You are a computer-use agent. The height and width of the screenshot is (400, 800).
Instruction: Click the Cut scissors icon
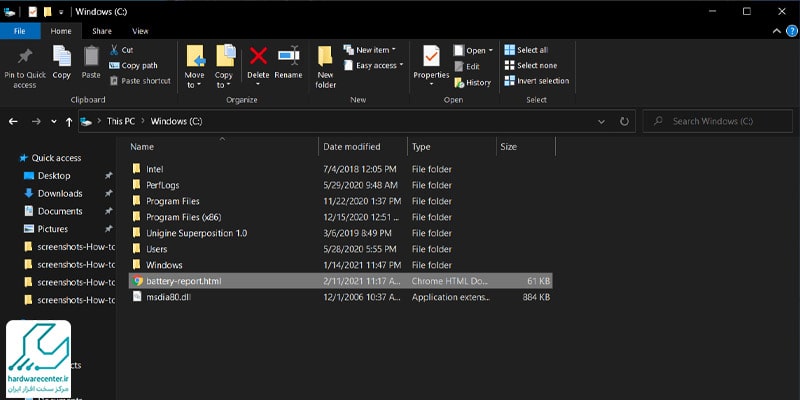[x=114, y=49]
